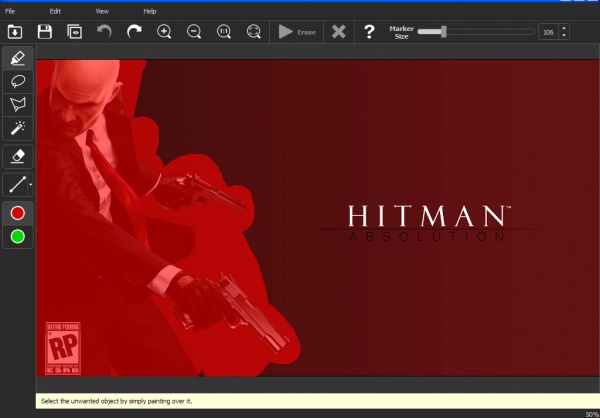The image size is (600, 418).
Task: Redo the last action
Action: click(x=134, y=31)
